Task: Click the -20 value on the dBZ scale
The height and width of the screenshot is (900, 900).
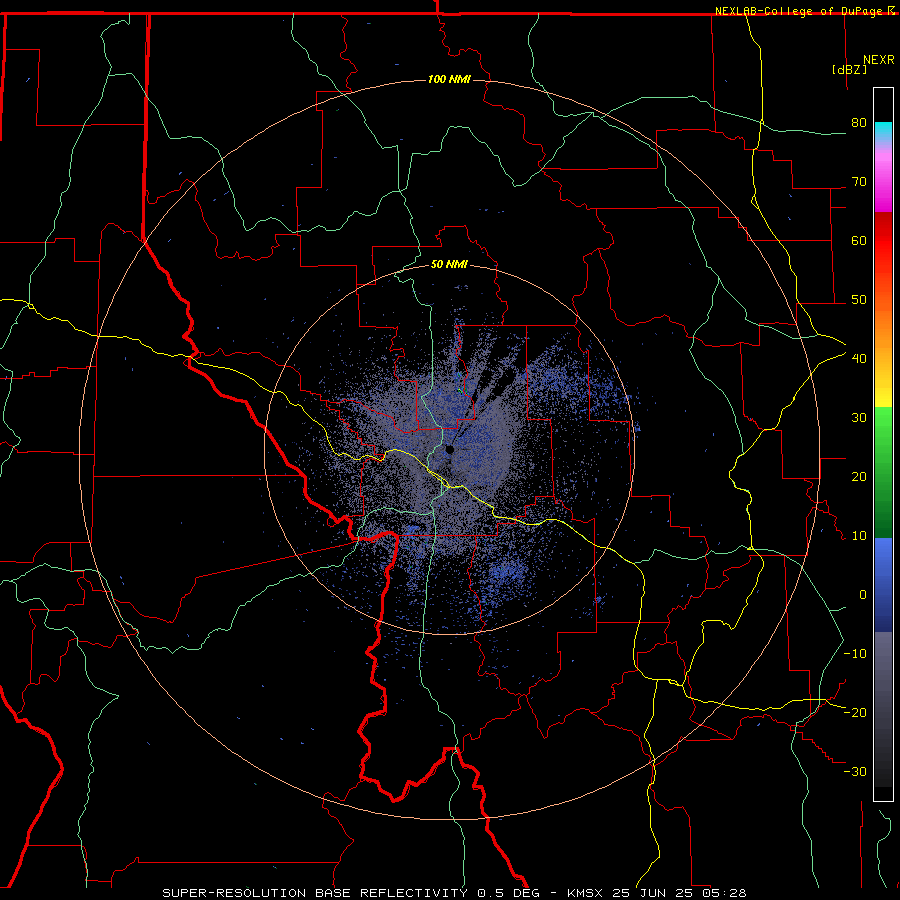Action: coord(855,712)
